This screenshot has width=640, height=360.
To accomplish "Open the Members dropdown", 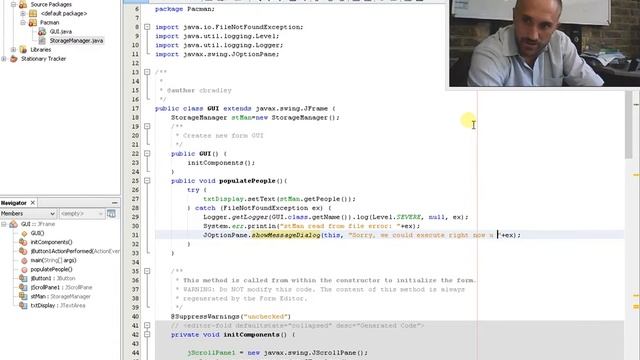I will point(28,213).
